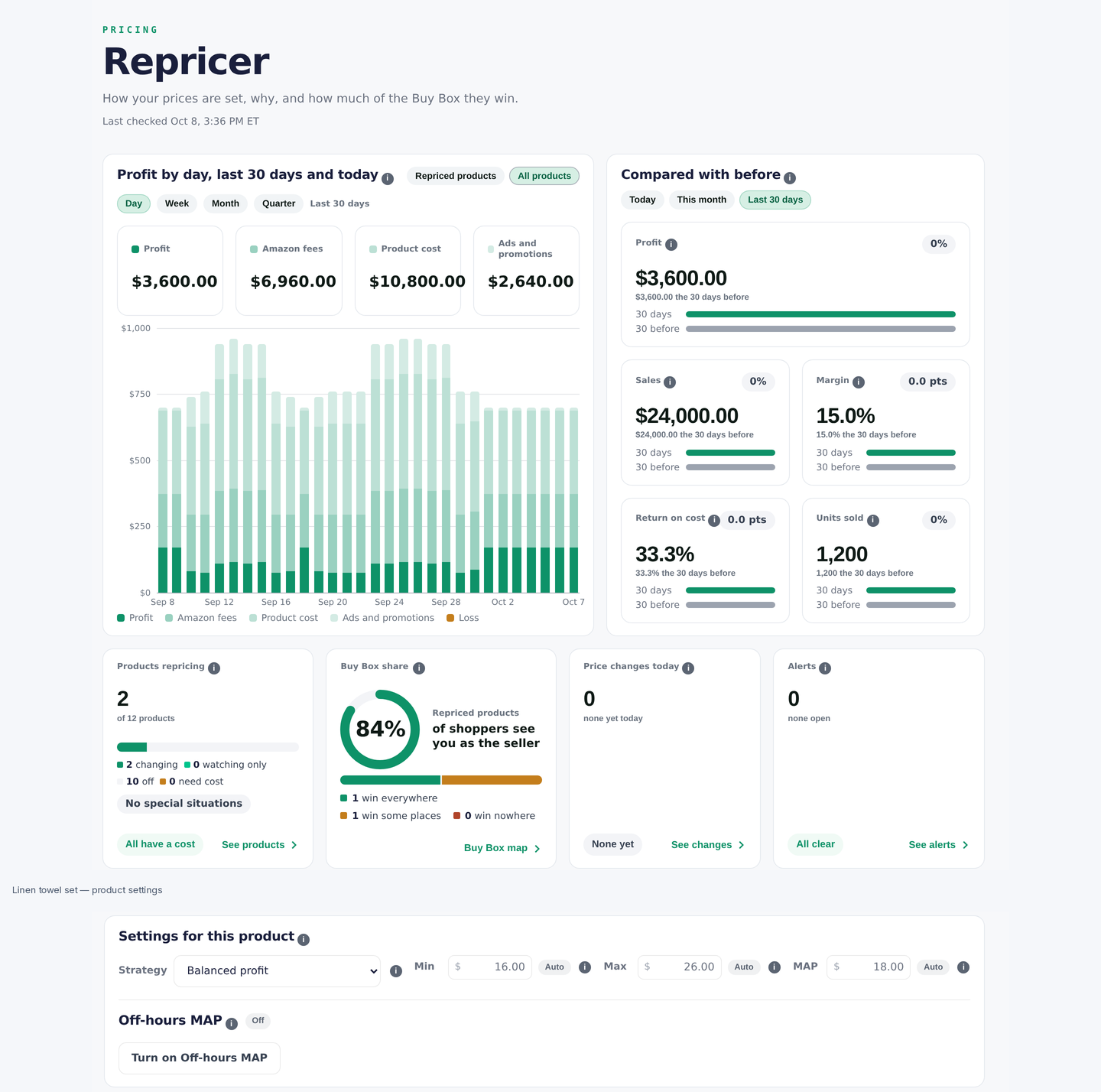This screenshot has width=1101, height=1092.
Task: Toggle Auto for MAP price
Action: (x=933, y=967)
